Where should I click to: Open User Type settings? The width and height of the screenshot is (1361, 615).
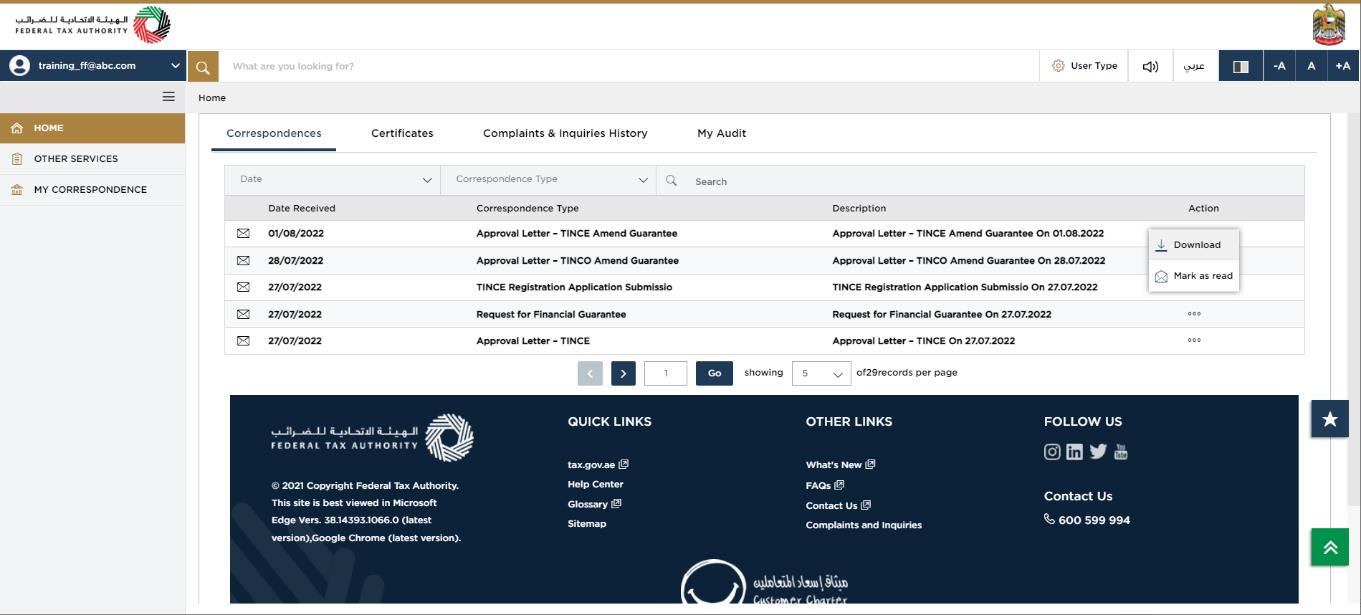[1084, 66]
